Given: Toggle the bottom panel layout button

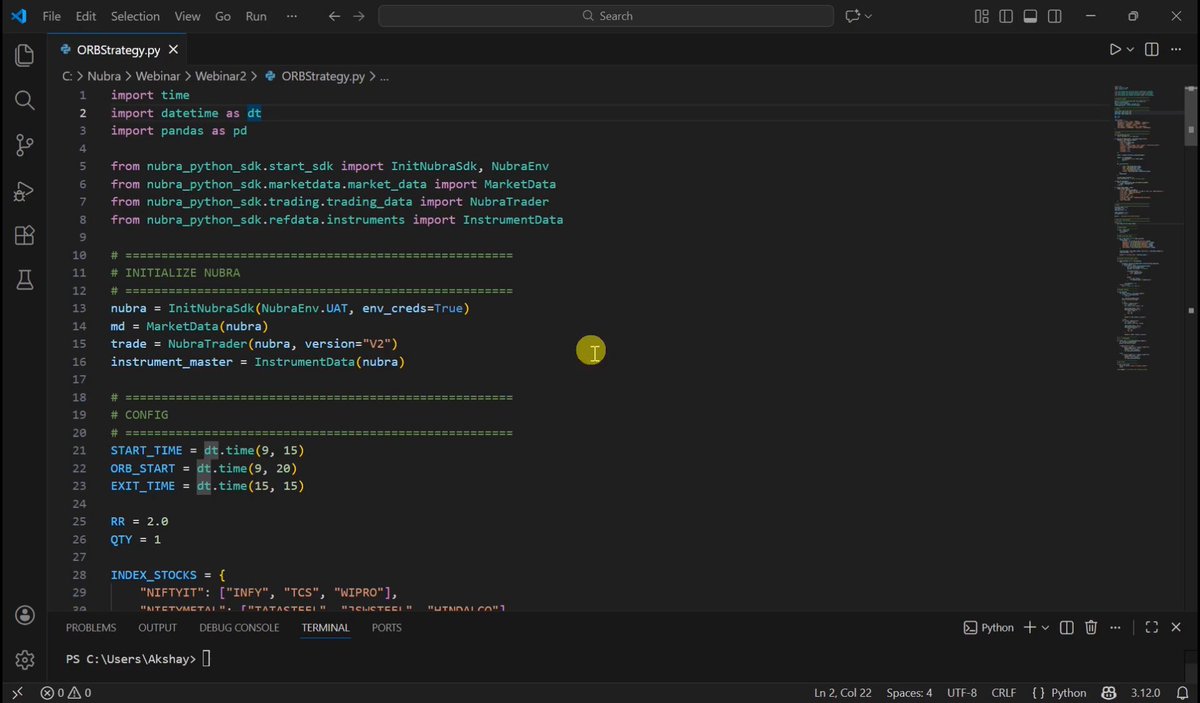Looking at the screenshot, I should click(1029, 16).
